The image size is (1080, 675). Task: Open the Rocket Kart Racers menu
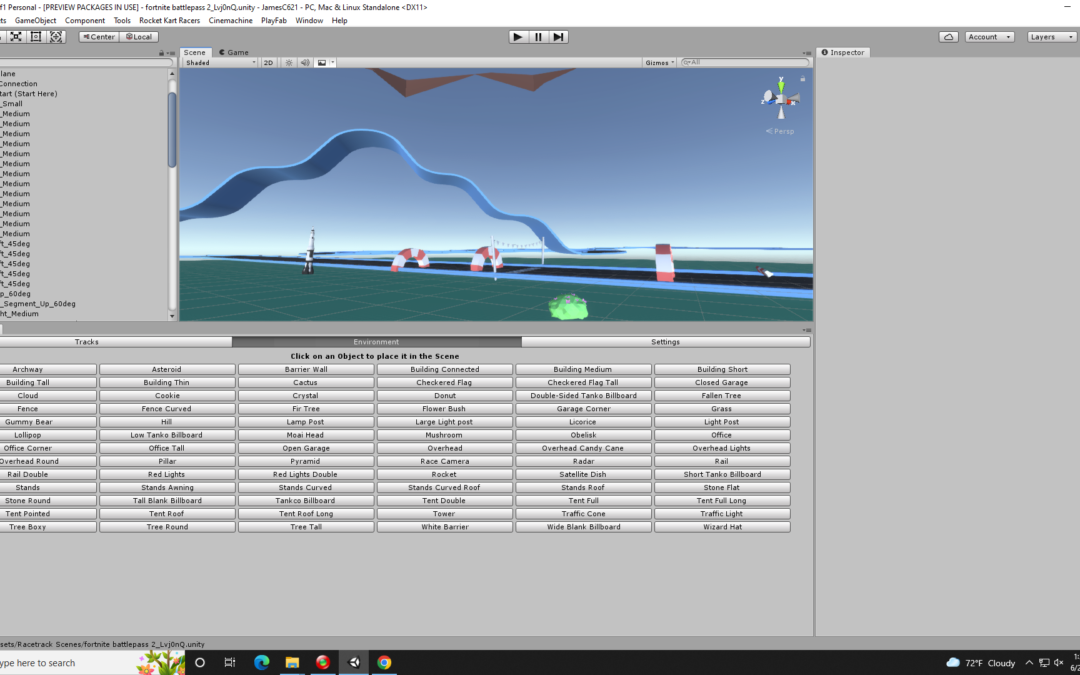[169, 21]
